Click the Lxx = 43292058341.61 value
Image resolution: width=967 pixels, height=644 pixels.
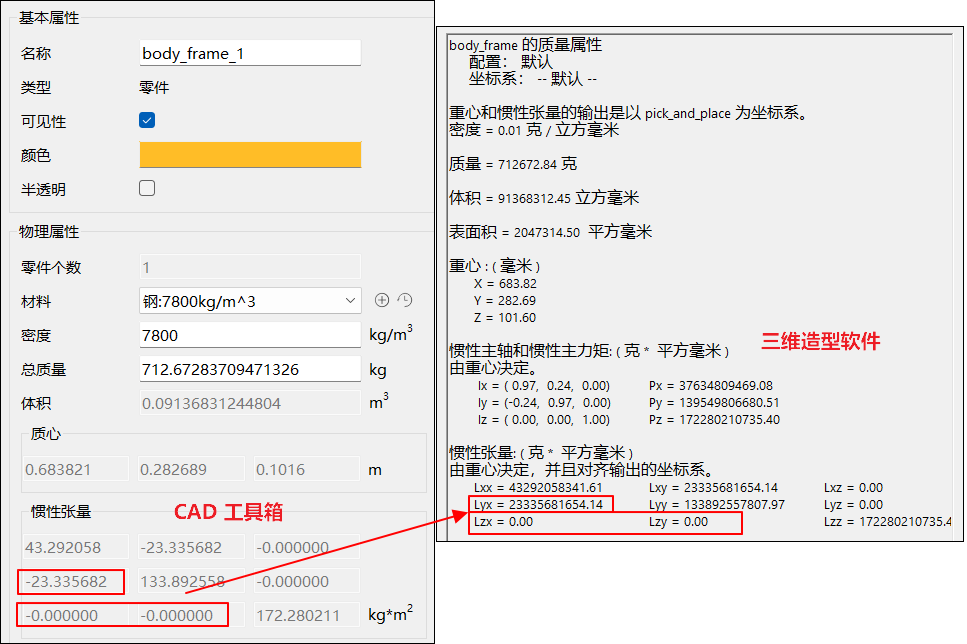pyautogui.click(x=538, y=487)
